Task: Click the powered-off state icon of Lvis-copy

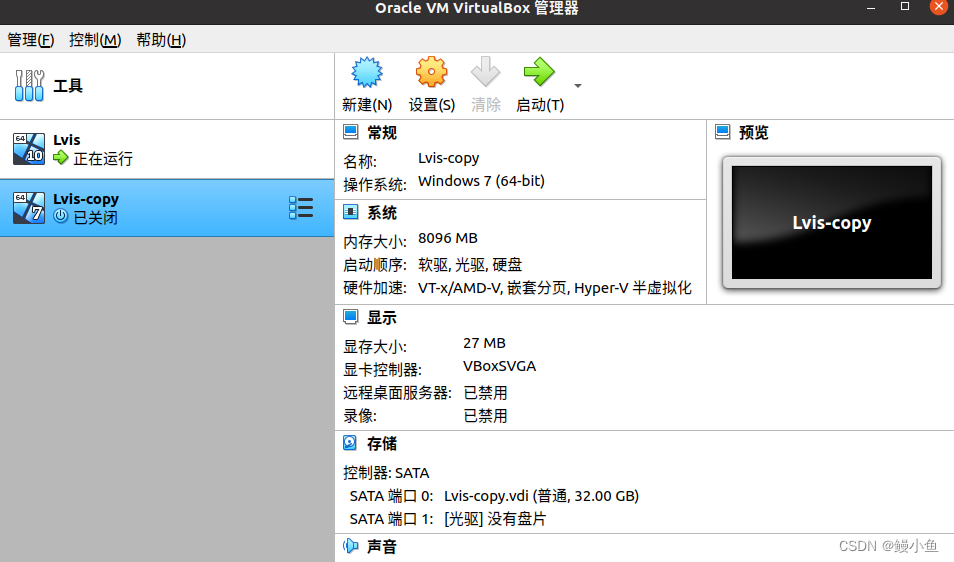Action: [x=60, y=216]
